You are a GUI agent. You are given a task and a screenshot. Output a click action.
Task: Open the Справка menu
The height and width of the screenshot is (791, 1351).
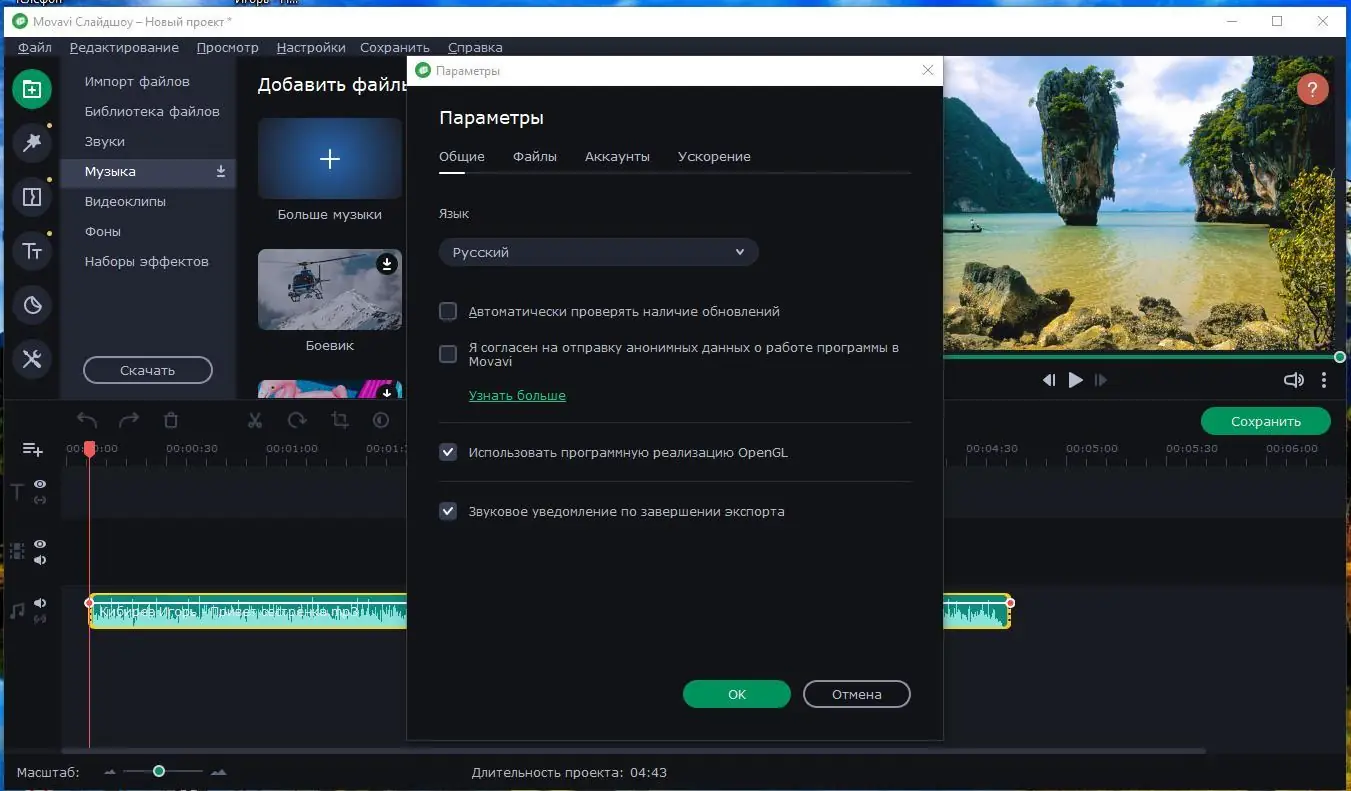[x=475, y=47]
